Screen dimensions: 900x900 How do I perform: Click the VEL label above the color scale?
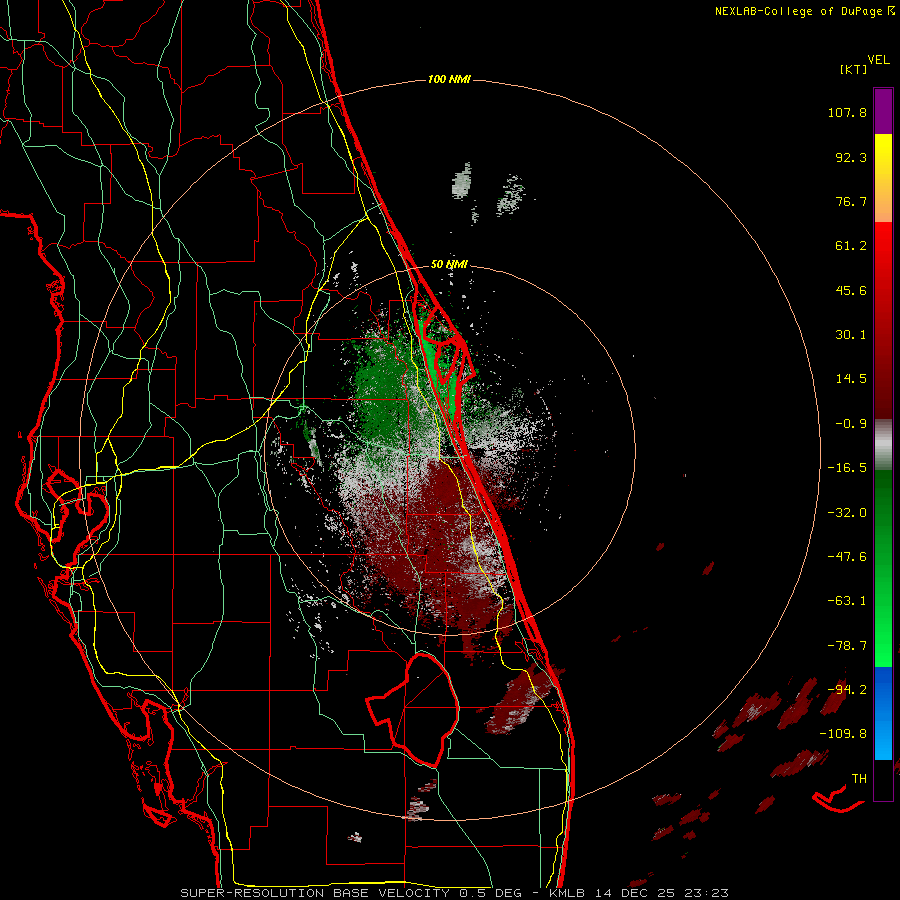tap(878, 59)
